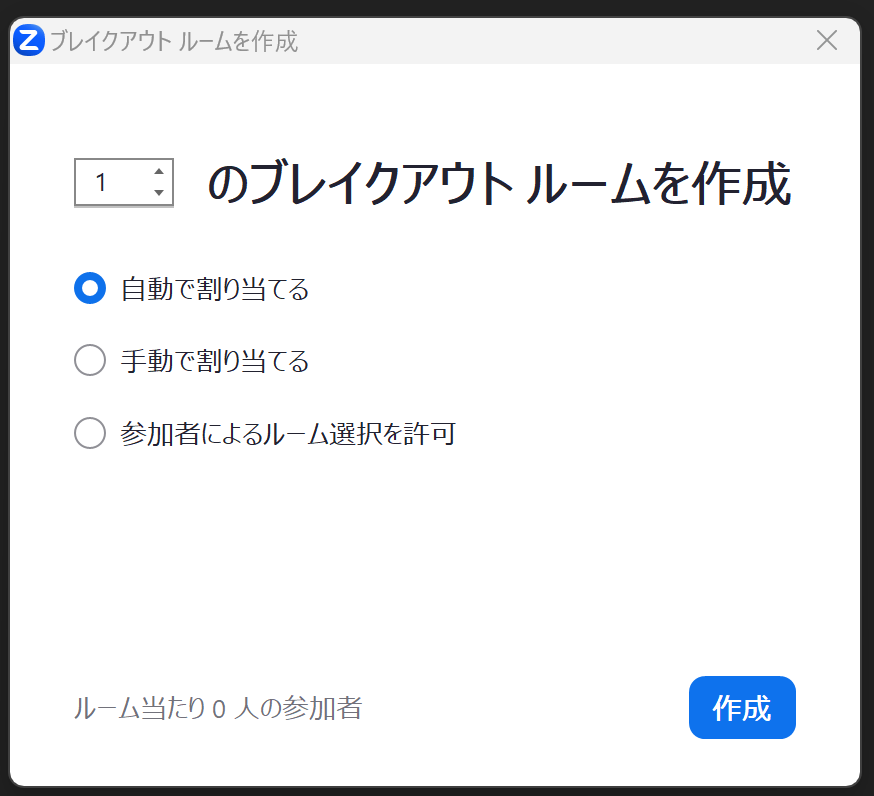
Task: Increase room count with up arrow
Action: point(159,171)
